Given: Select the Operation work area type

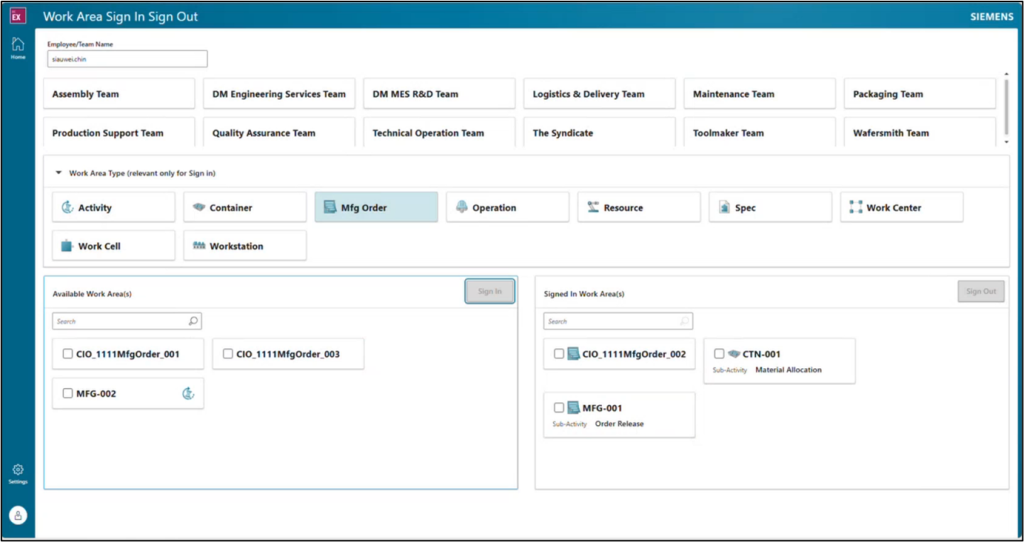Looking at the screenshot, I should point(507,207).
